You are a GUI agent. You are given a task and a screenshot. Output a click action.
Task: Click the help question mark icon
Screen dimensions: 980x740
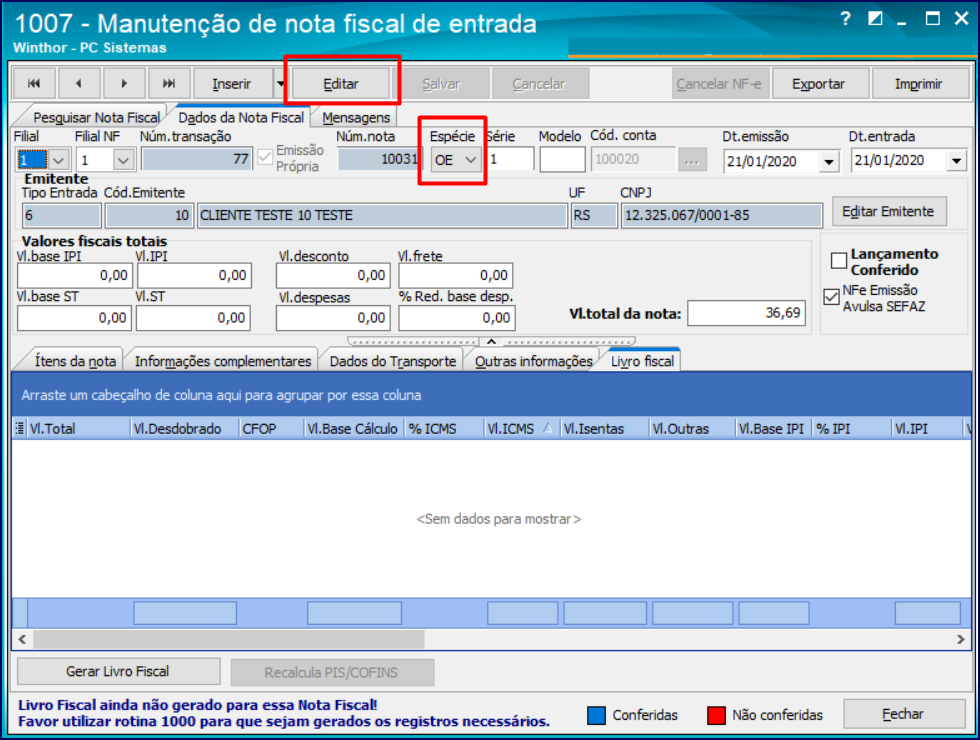(x=846, y=19)
